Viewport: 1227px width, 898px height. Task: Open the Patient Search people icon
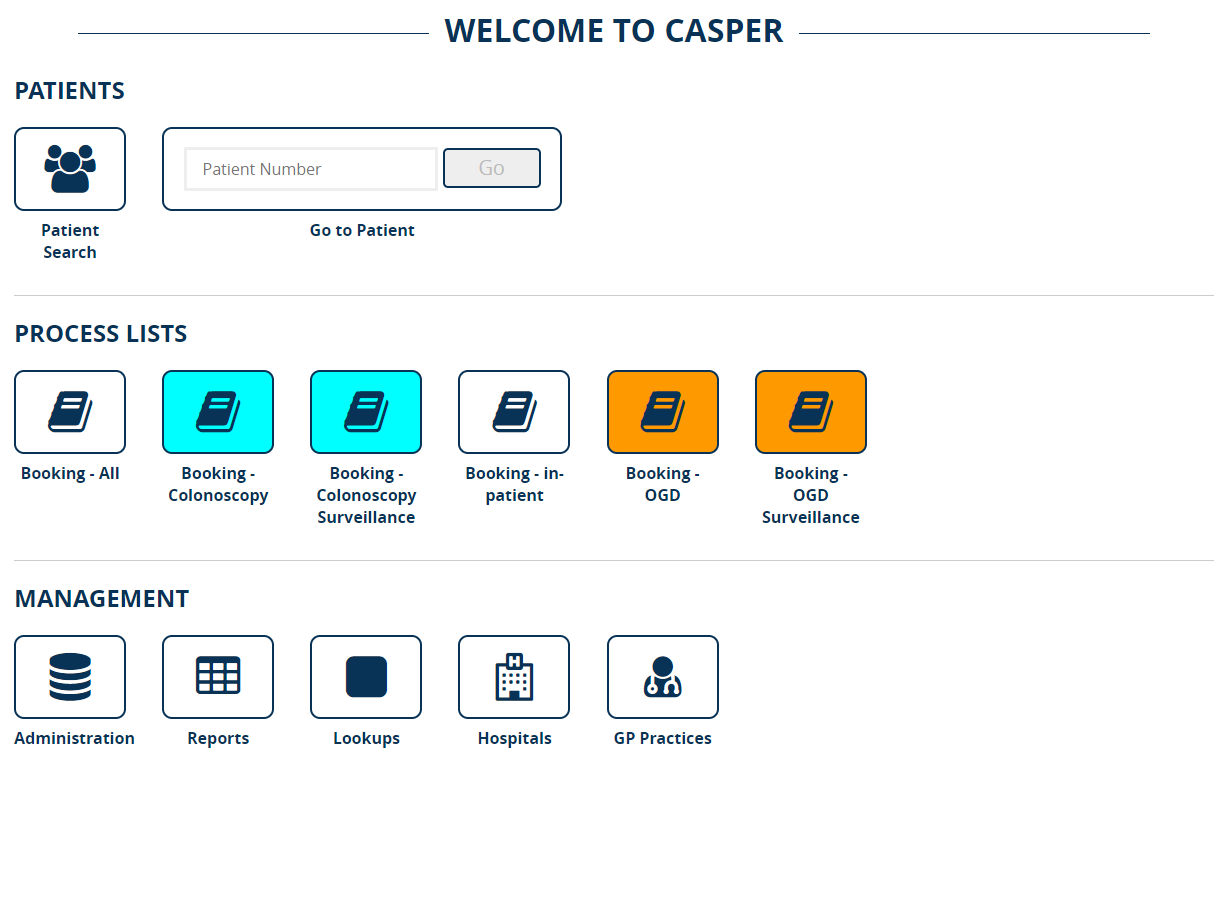click(x=70, y=169)
